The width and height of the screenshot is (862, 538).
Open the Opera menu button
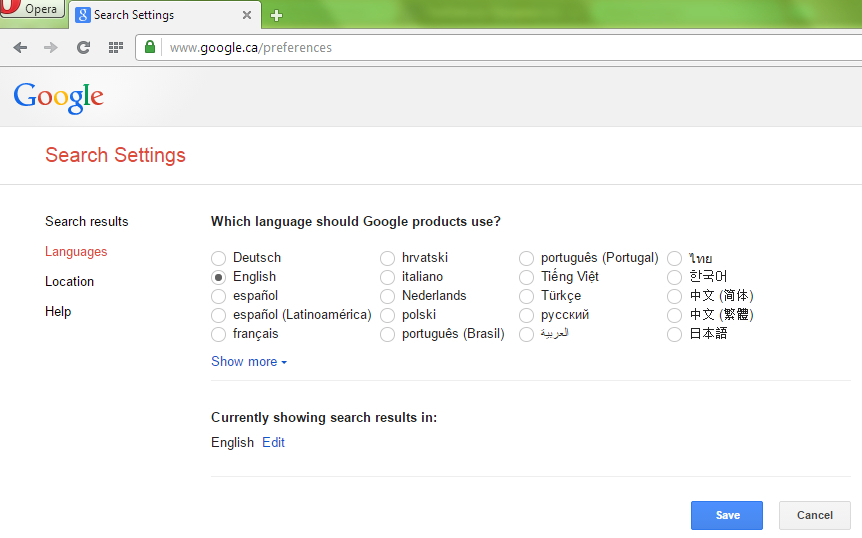coord(32,9)
